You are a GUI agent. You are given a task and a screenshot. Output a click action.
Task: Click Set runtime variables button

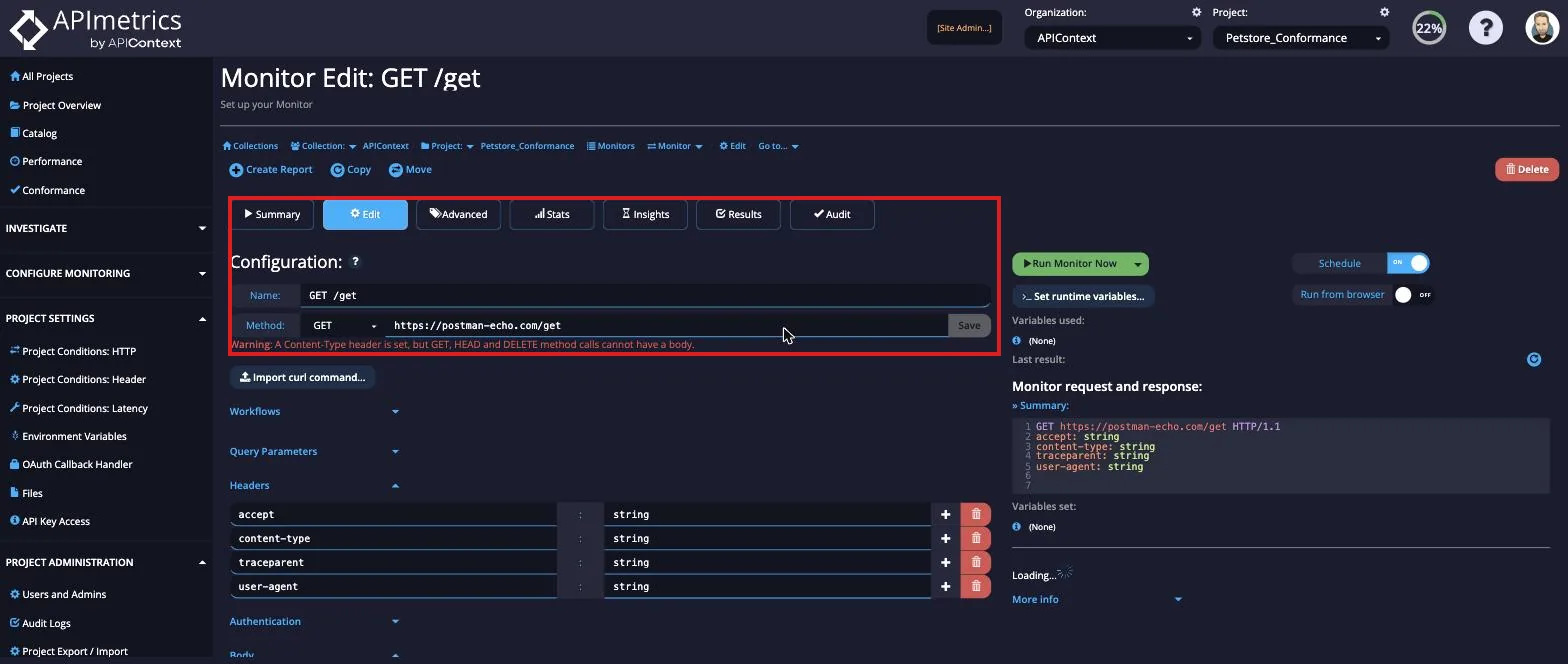[1083, 296]
